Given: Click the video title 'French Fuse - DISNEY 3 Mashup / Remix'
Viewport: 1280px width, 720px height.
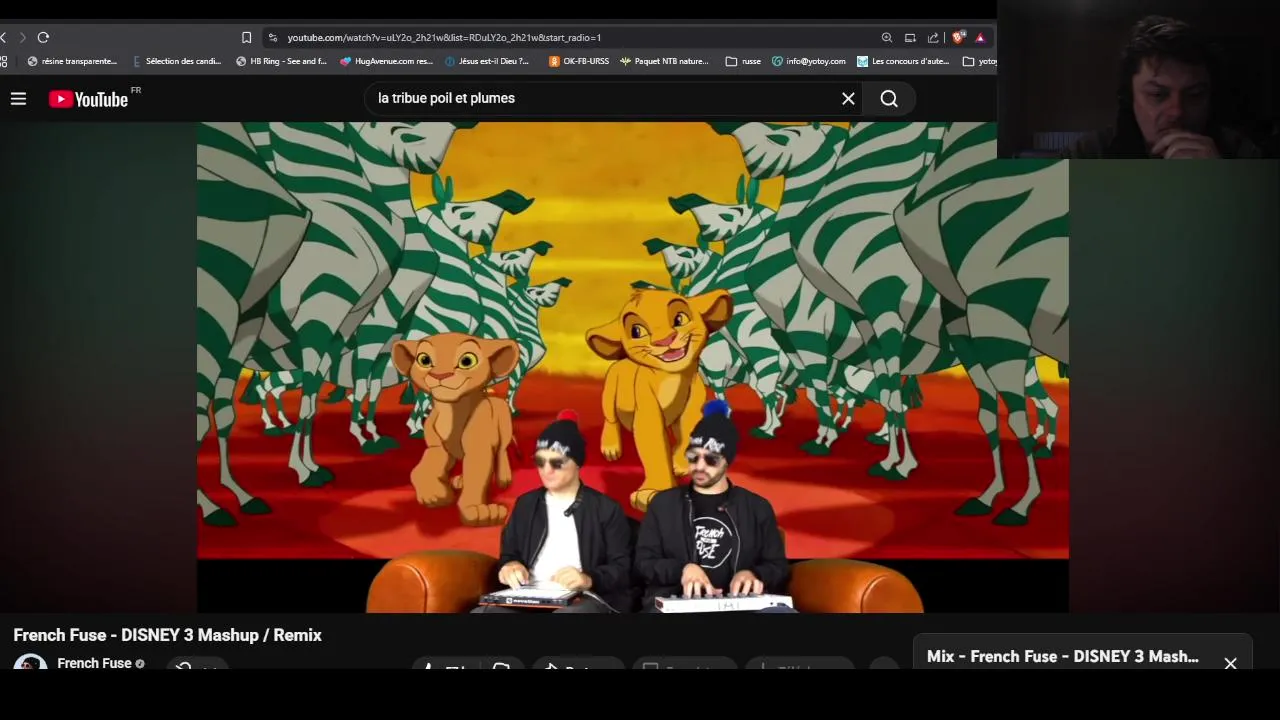Looking at the screenshot, I should 168,635.
